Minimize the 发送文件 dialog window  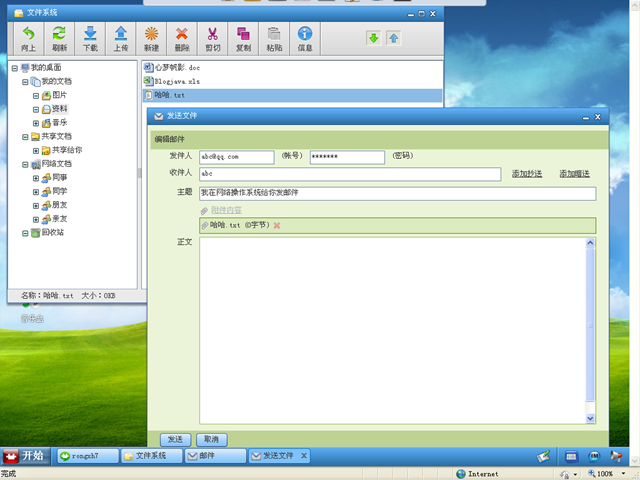tap(586, 118)
